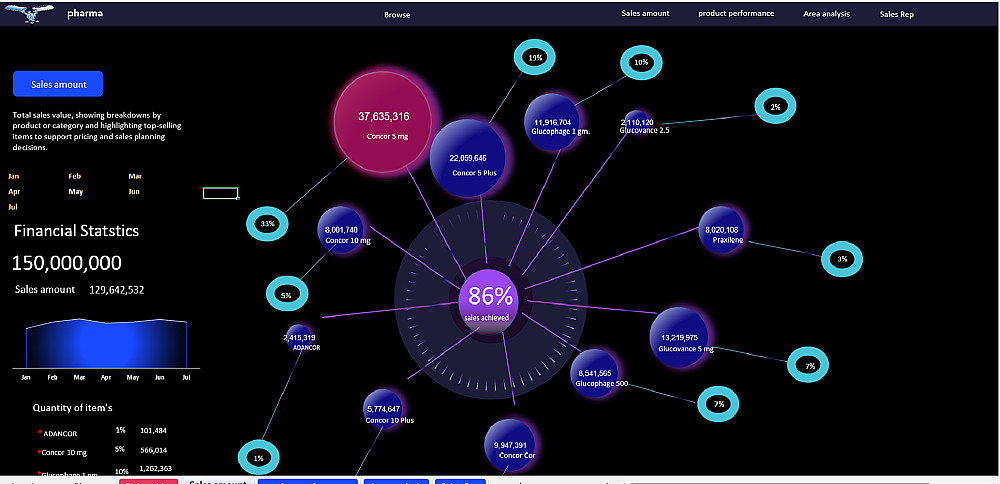This screenshot has width=1000, height=484.
Task: Select the Glucovance 5 mg bubble
Action: (x=681, y=337)
